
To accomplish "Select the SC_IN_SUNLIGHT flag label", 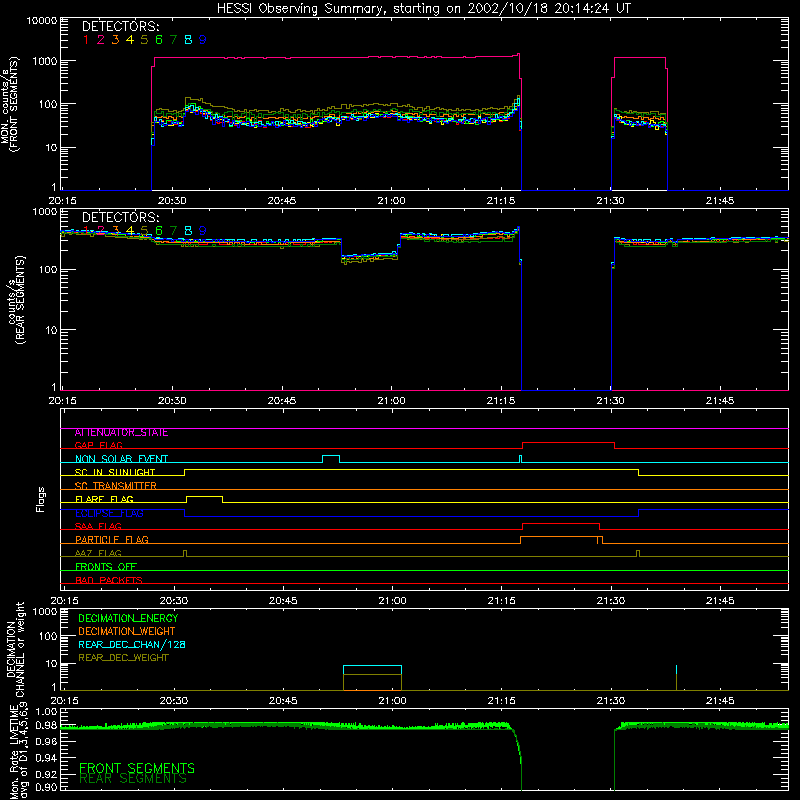I will pos(115,472).
